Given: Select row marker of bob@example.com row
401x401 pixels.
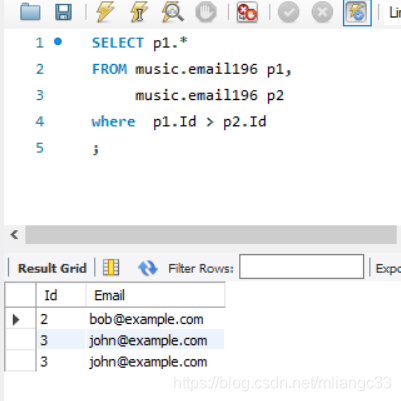Looking at the screenshot, I should 20,319.
